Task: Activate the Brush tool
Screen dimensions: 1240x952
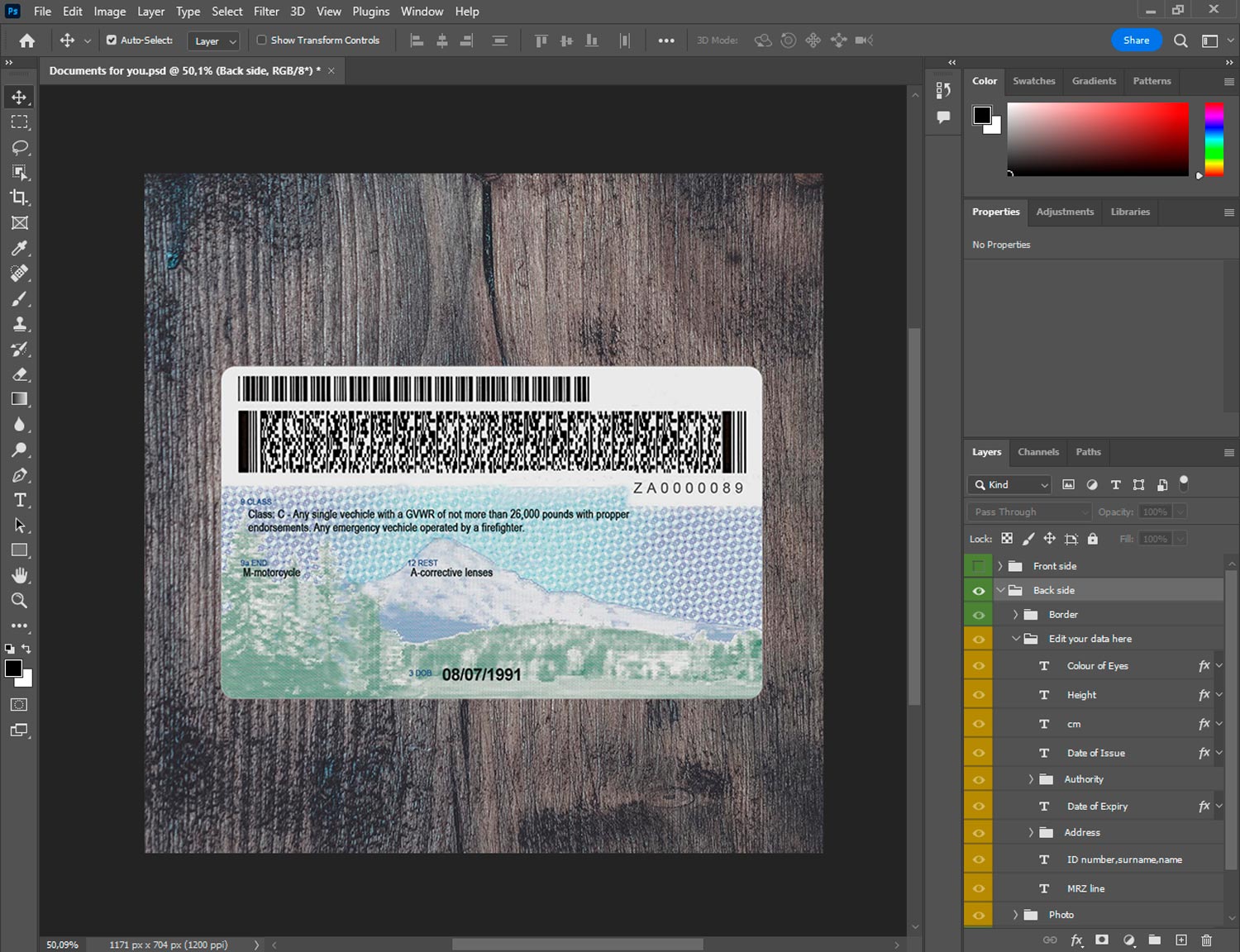Action: pos(19,298)
